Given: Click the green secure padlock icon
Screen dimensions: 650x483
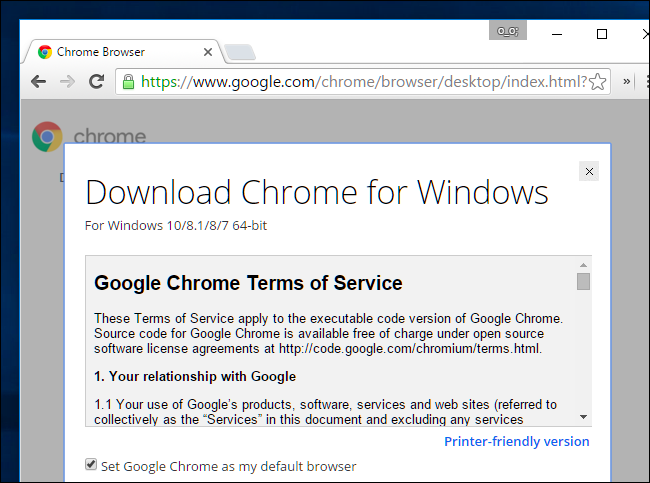Looking at the screenshot, I should click(x=128, y=82).
